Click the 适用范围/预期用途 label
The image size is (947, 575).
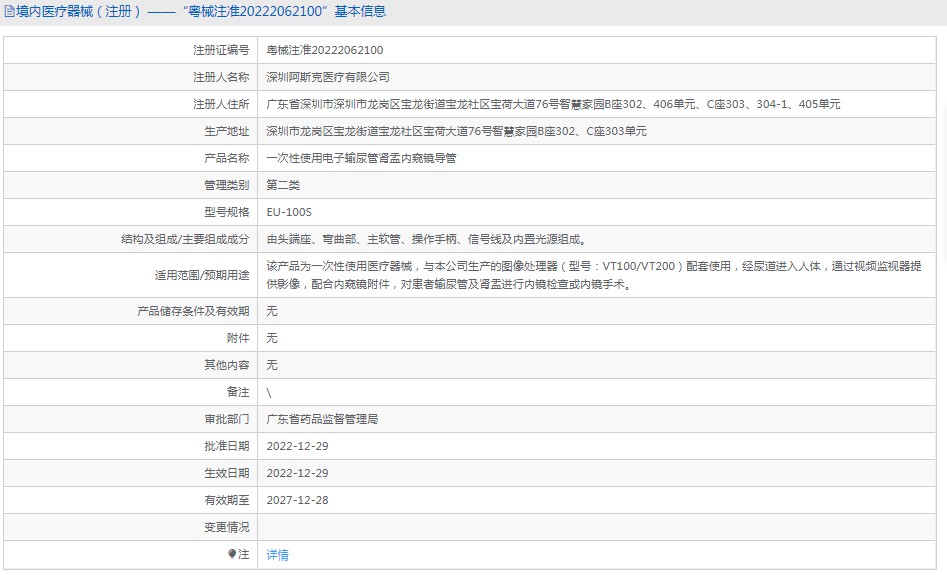coord(202,275)
